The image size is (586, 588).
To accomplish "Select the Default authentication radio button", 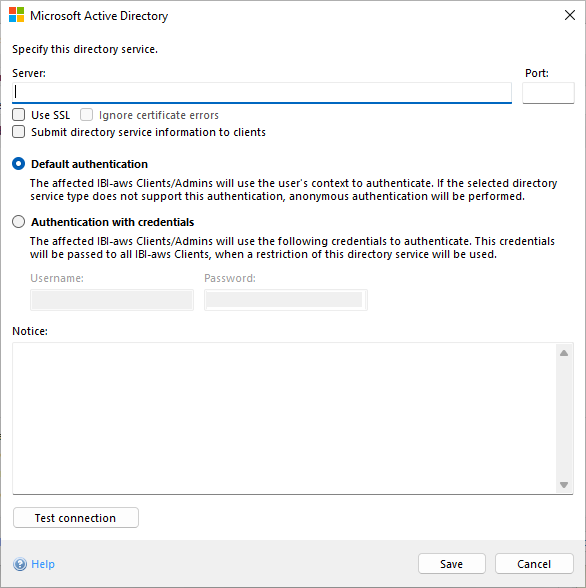I will click(19, 164).
